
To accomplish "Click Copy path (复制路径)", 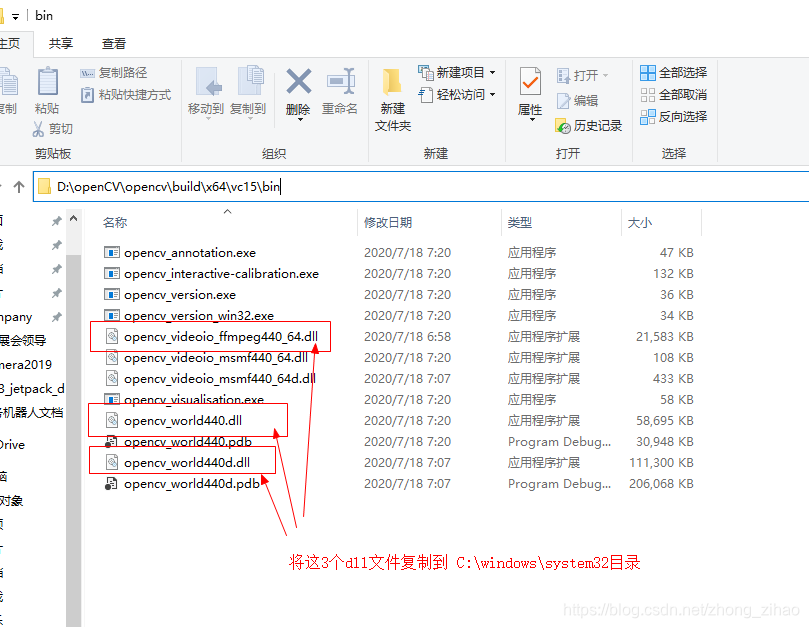I will click(x=114, y=73).
